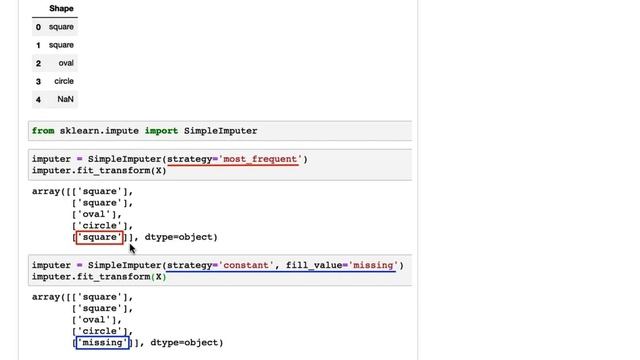Click the 'Shape' column header

[61, 9]
